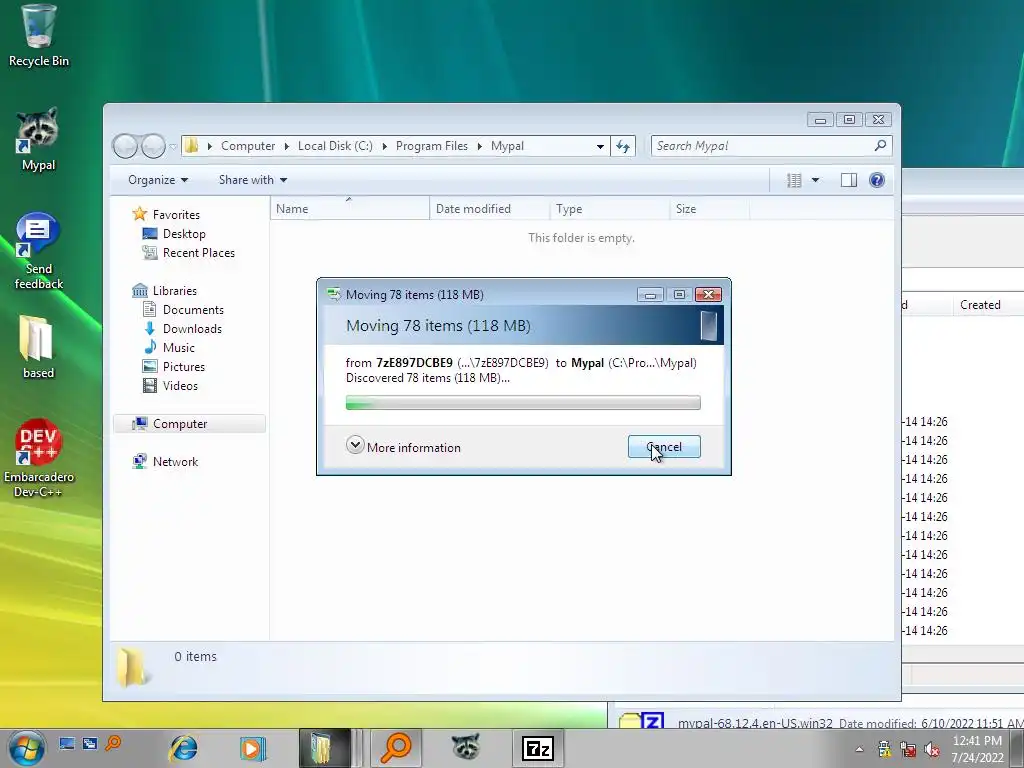Viewport: 1024px width, 768px height.
Task: Open Videos library in navigation pane
Action: pyautogui.click(x=180, y=385)
